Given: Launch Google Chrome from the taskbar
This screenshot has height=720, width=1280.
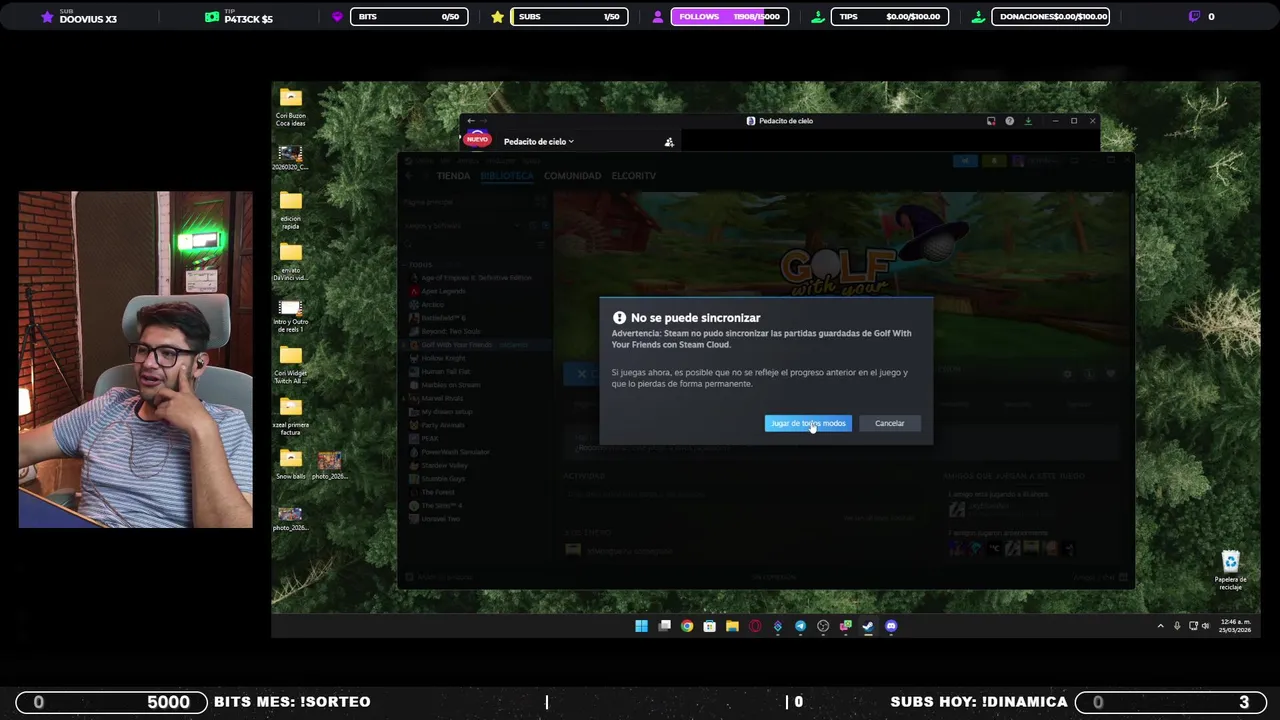Looking at the screenshot, I should tap(687, 626).
